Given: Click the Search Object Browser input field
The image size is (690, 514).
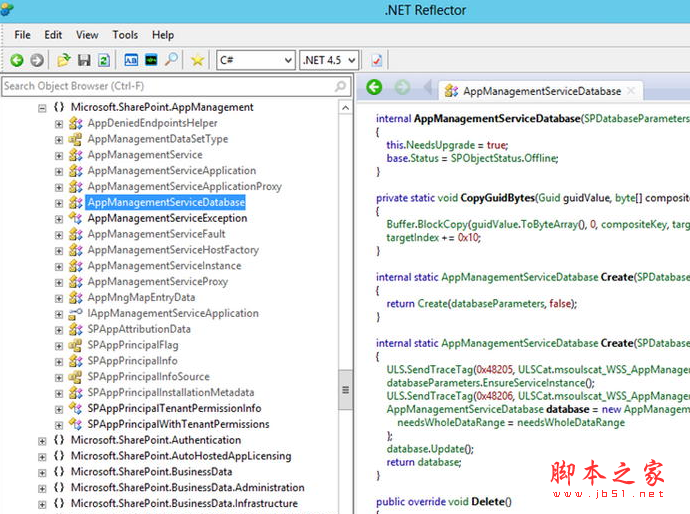Looking at the screenshot, I should pyautogui.click(x=170, y=86).
